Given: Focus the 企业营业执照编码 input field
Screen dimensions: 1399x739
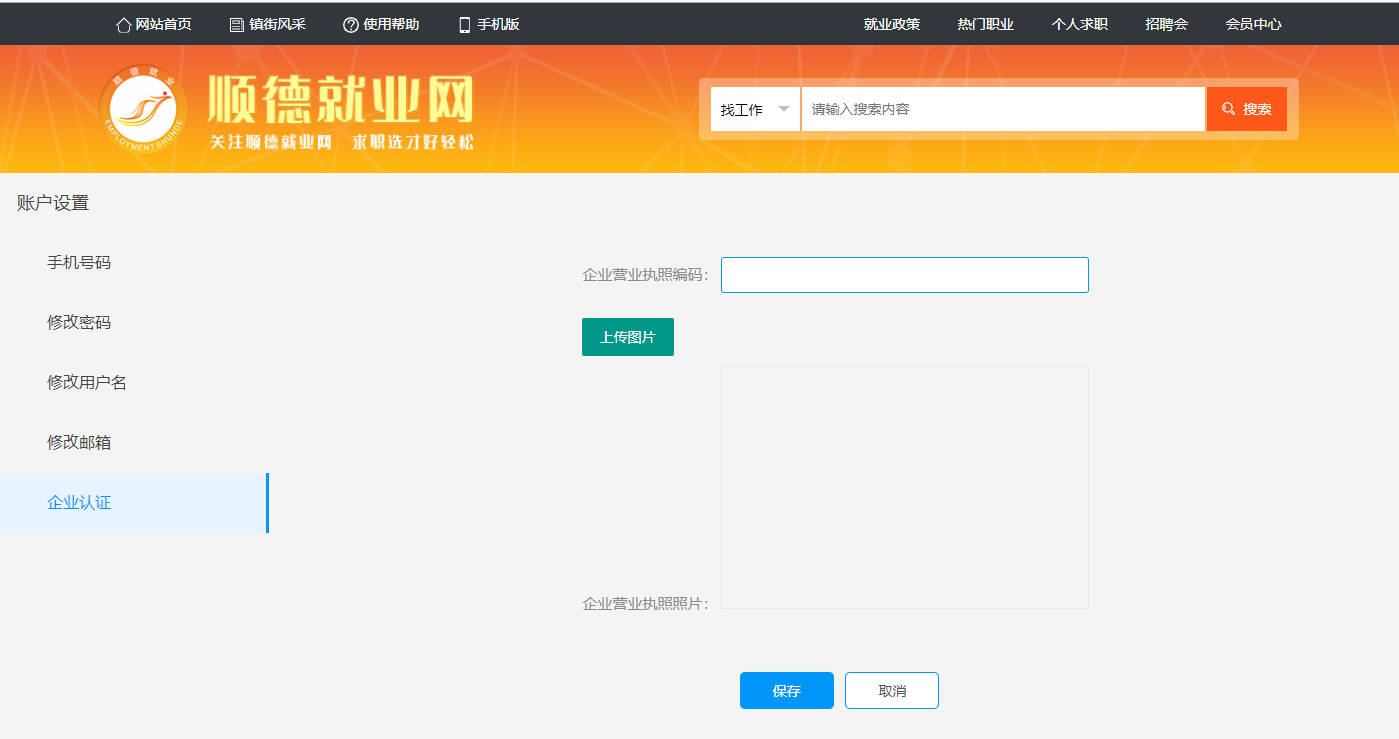Looking at the screenshot, I should [x=904, y=275].
